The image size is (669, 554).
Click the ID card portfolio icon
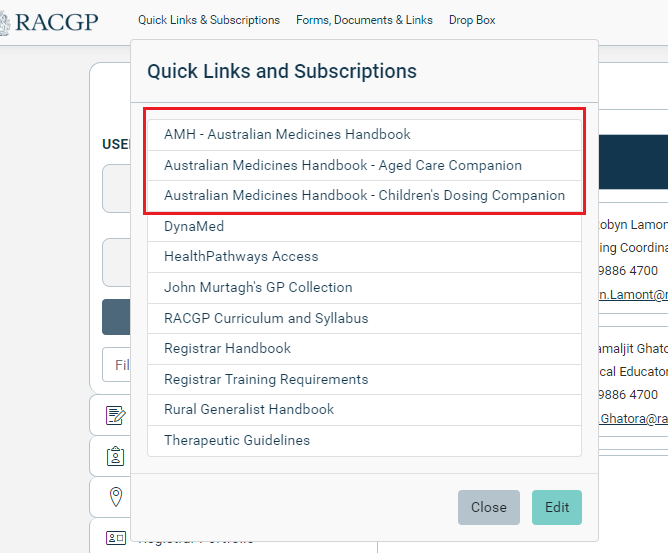point(115,538)
